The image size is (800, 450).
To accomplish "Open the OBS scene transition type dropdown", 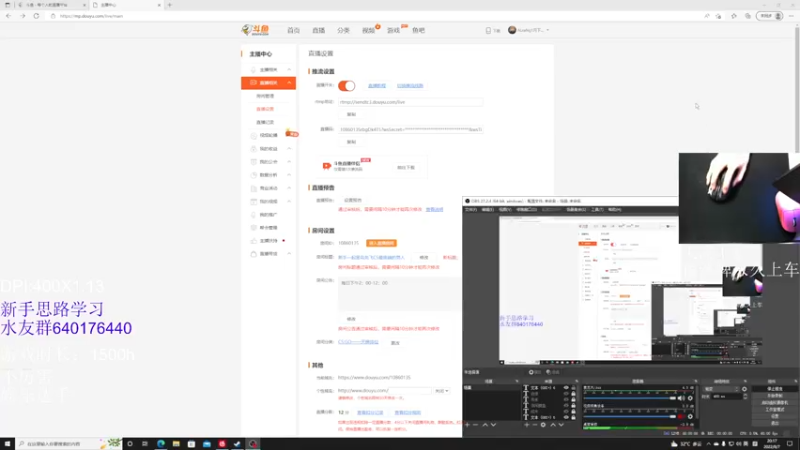I will [722, 389].
